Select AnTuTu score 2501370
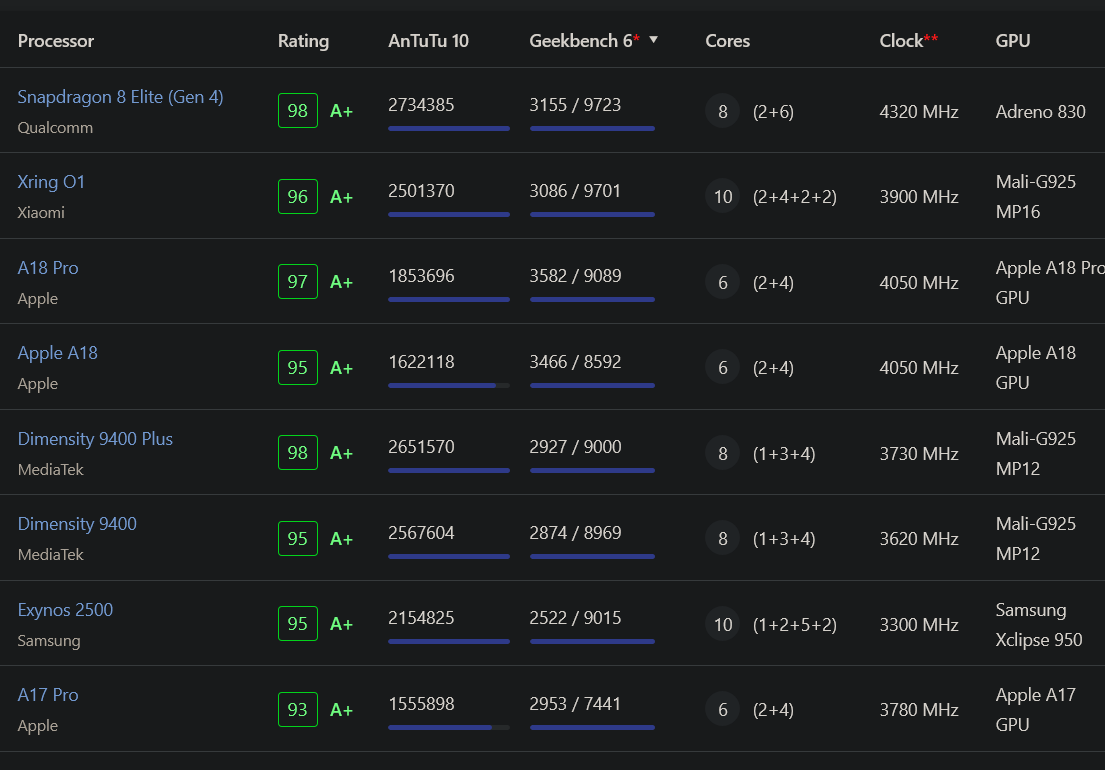This screenshot has height=770, width=1105. (x=421, y=191)
